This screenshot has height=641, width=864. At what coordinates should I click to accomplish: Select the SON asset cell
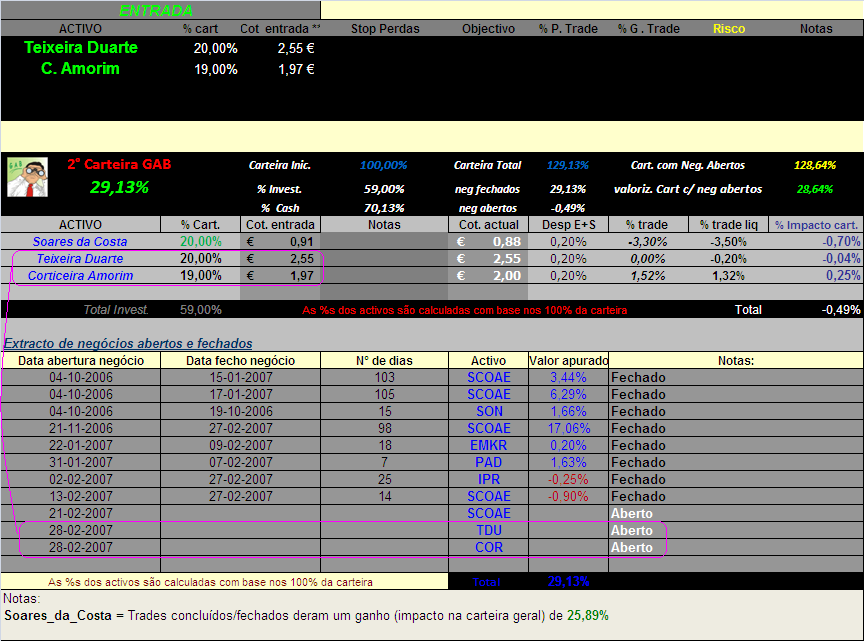point(488,411)
